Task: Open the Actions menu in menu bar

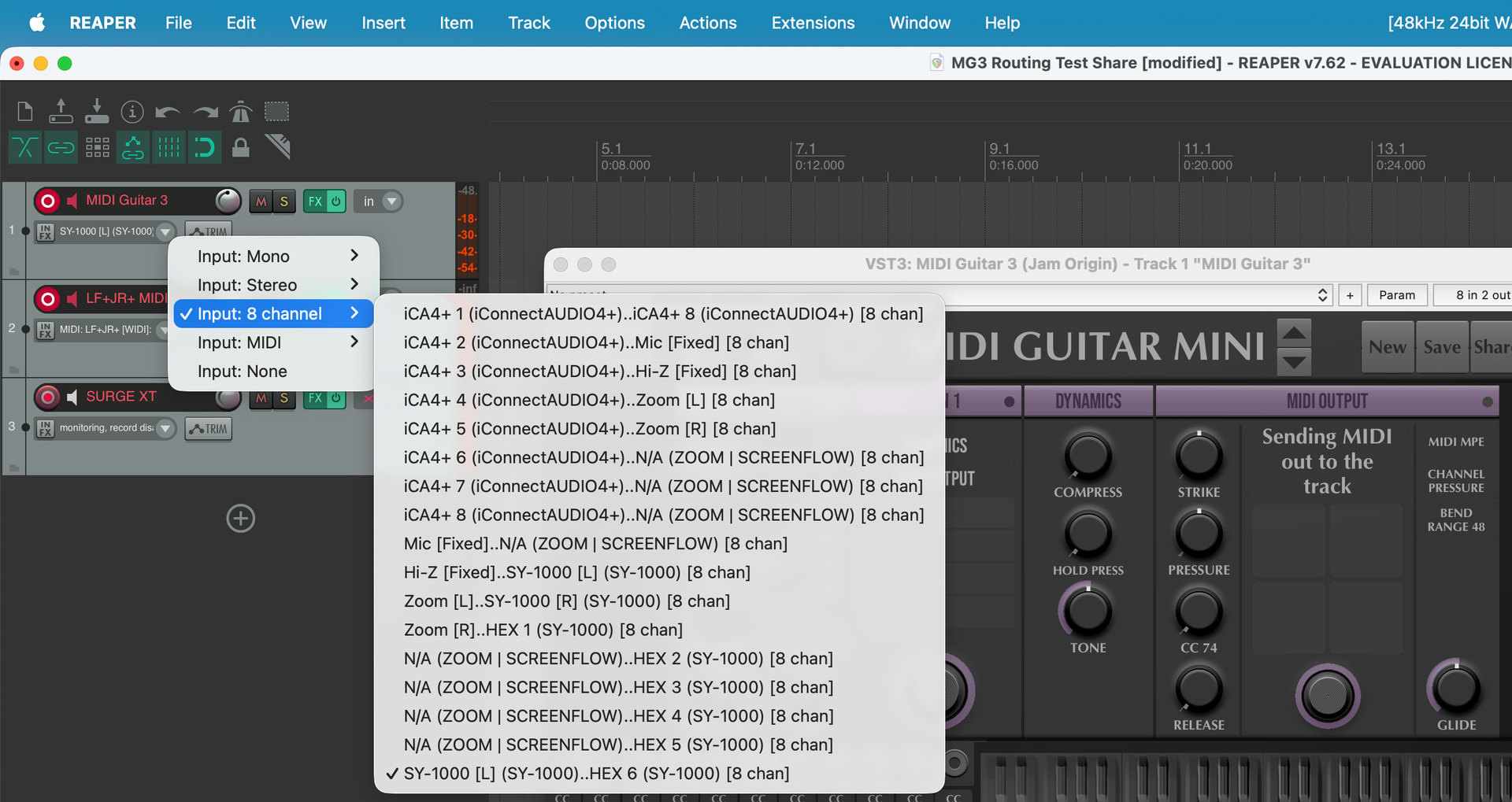Action: click(x=707, y=23)
